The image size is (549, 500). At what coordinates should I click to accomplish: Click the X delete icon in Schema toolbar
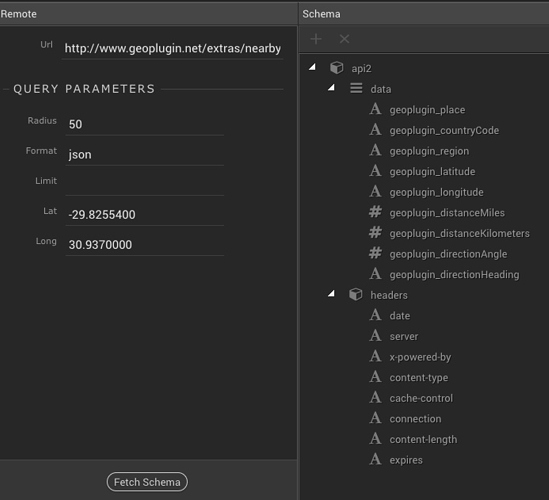[x=345, y=39]
